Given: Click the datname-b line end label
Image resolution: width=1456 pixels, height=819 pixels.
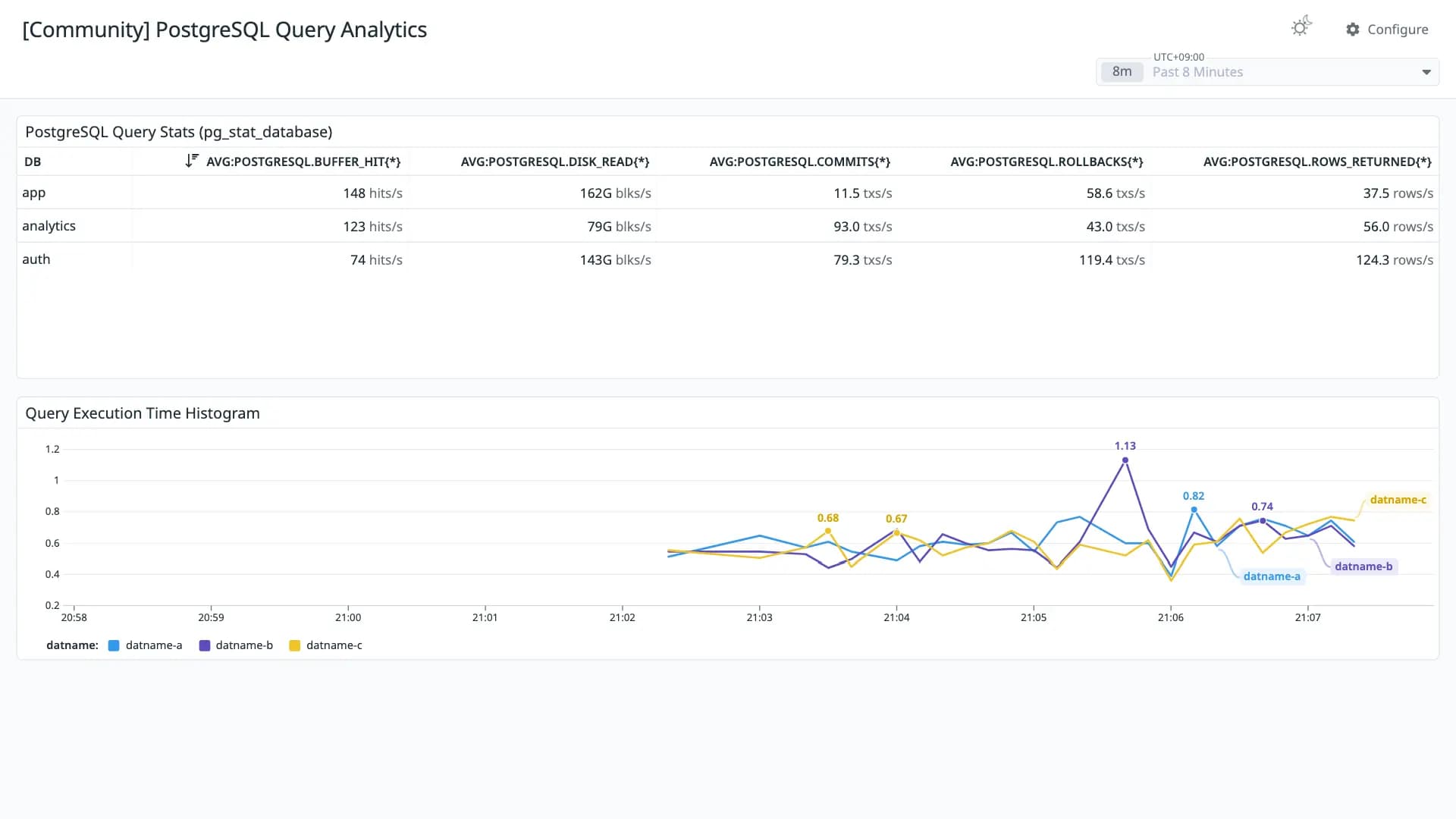Looking at the screenshot, I should [x=1363, y=566].
